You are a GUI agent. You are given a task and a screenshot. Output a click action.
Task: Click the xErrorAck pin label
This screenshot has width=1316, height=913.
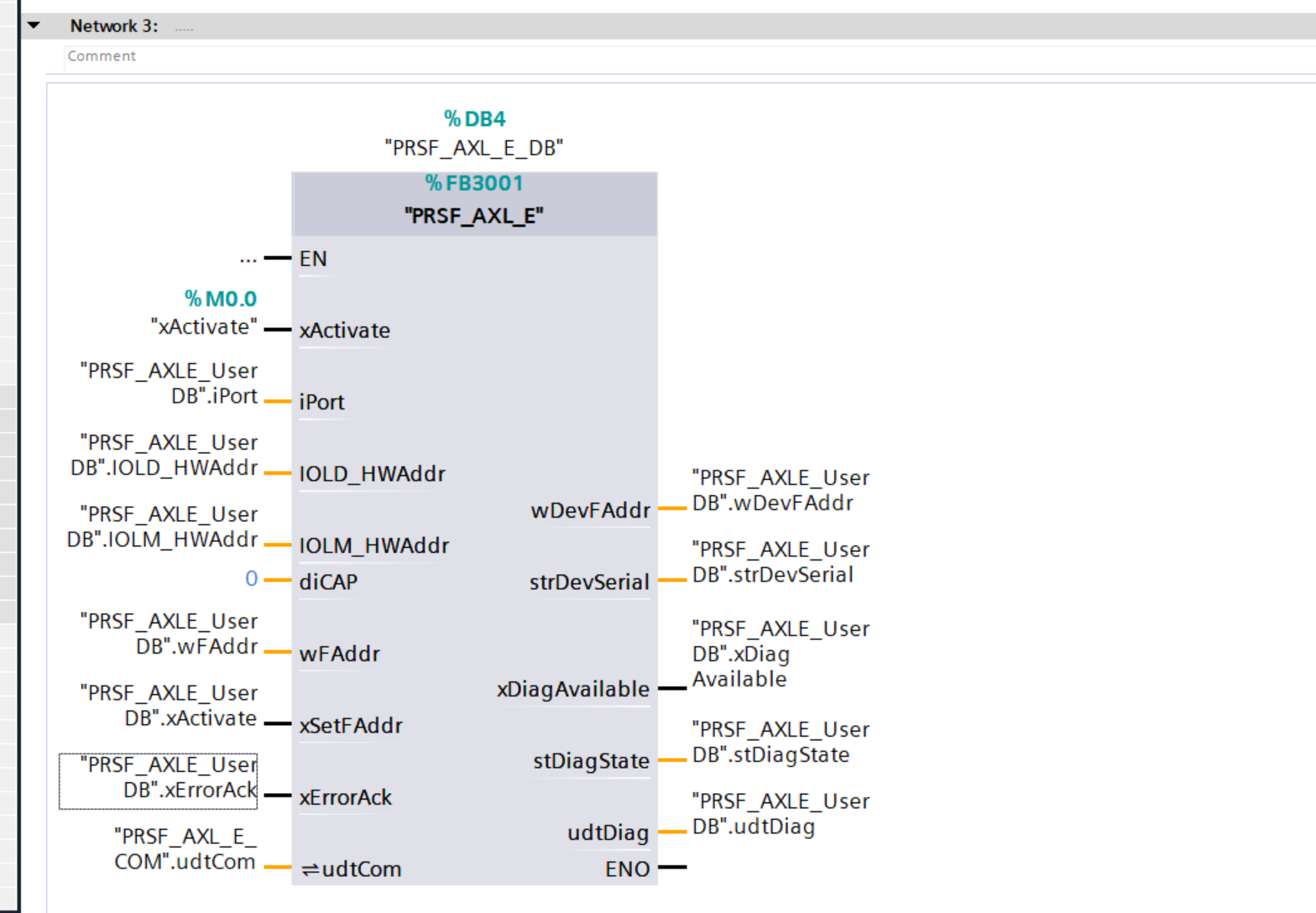point(346,797)
